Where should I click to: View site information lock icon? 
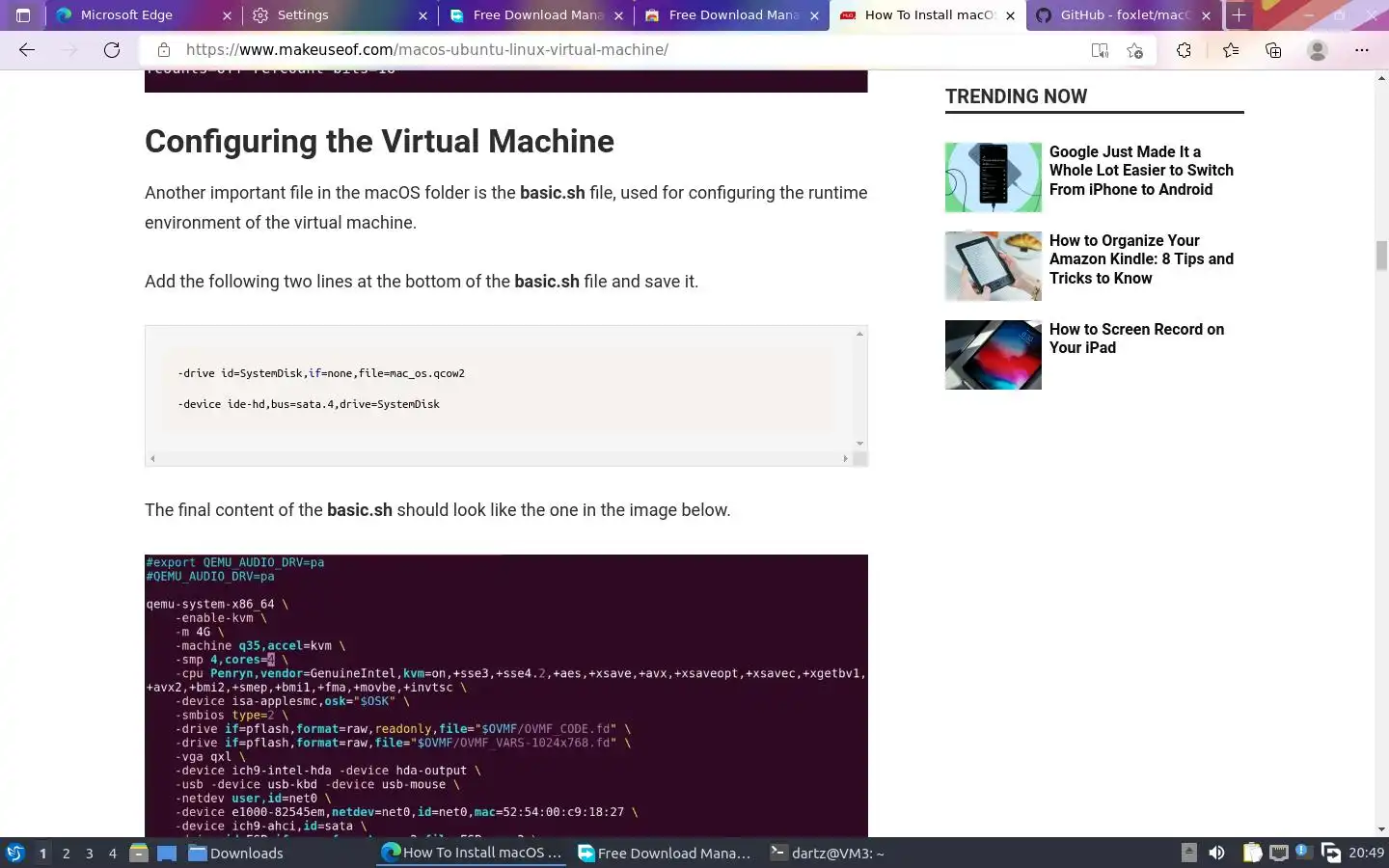pyautogui.click(x=164, y=50)
